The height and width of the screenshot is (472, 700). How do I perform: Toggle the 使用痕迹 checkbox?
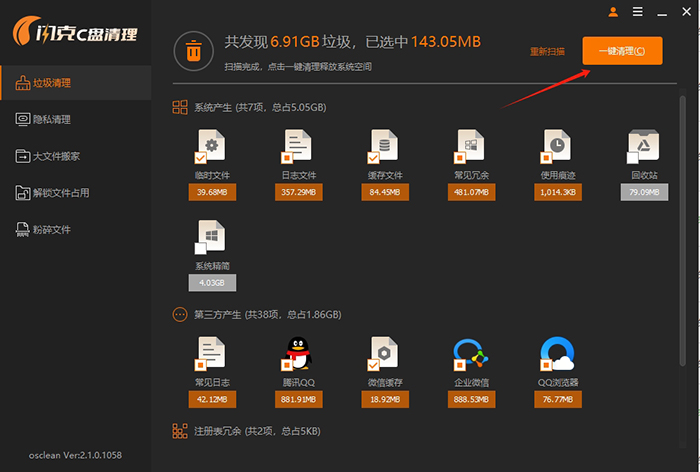click(x=546, y=158)
